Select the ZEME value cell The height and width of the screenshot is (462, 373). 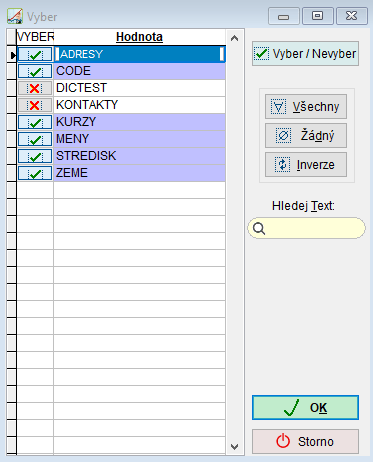pyautogui.click(x=140, y=173)
